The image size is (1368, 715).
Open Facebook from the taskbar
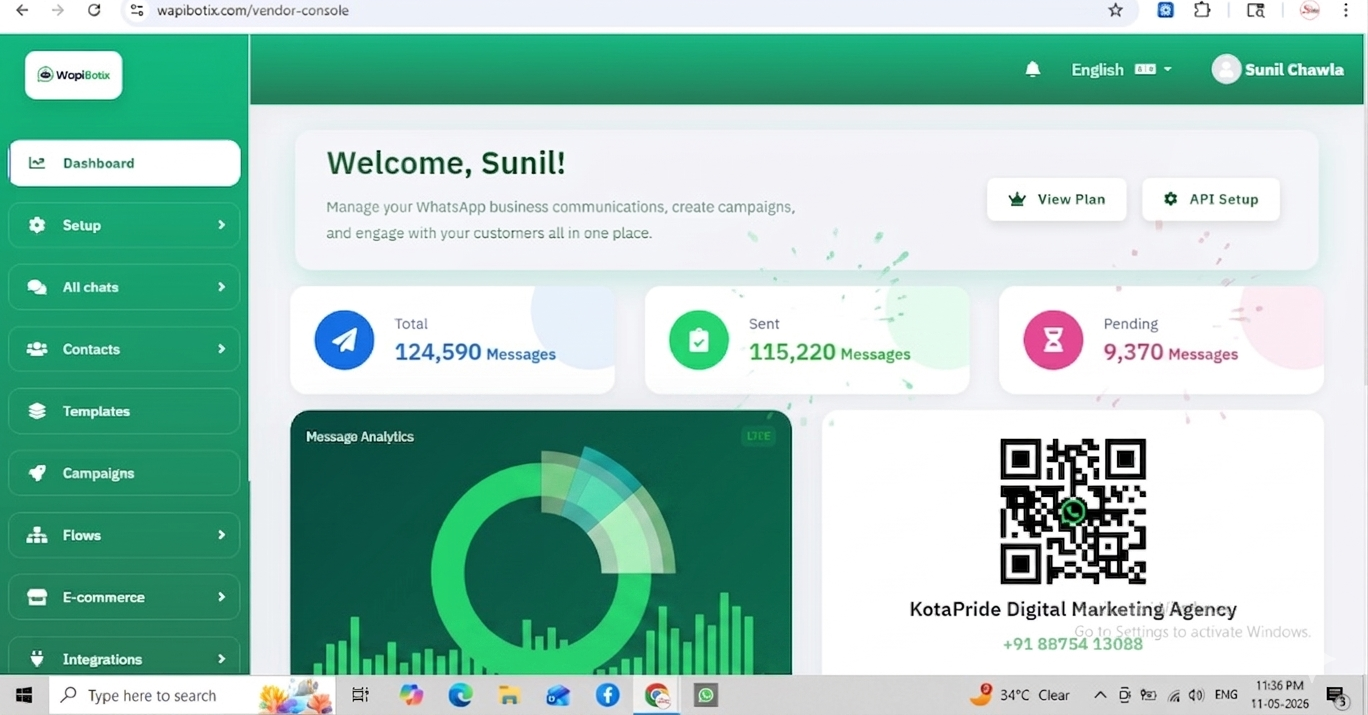tap(607, 695)
